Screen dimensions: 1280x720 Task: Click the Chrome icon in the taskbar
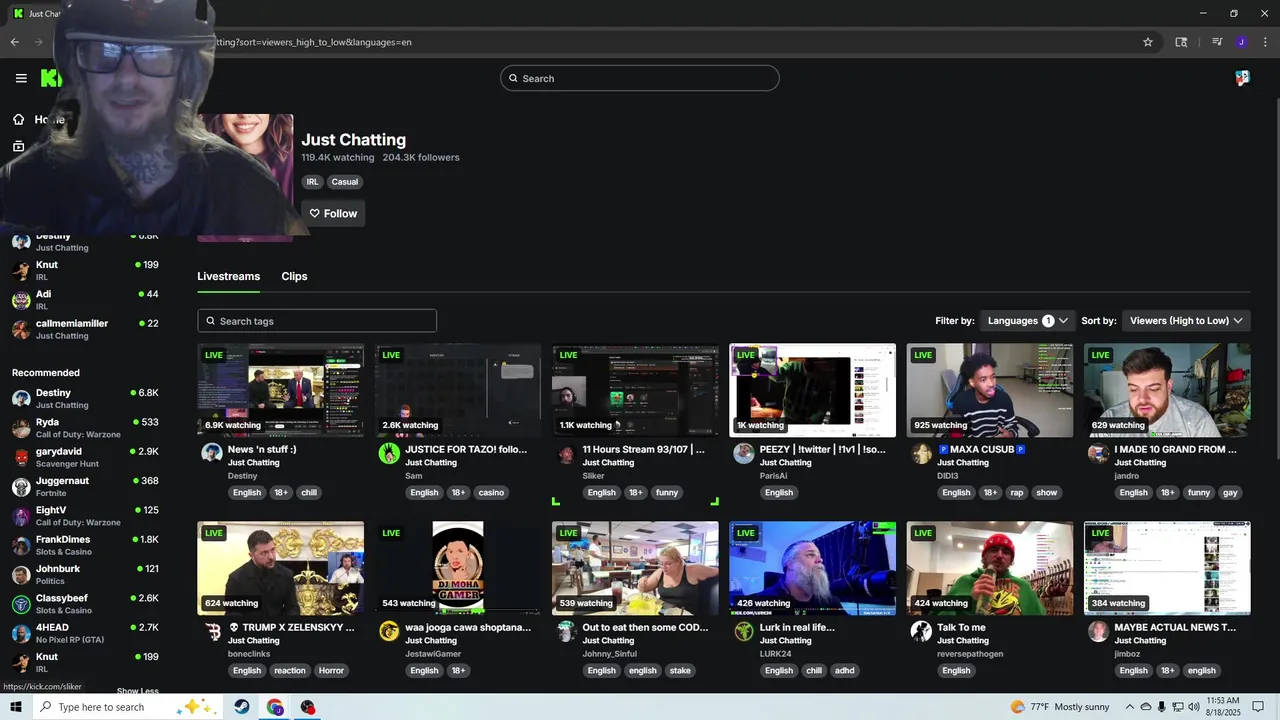click(275, 707)
